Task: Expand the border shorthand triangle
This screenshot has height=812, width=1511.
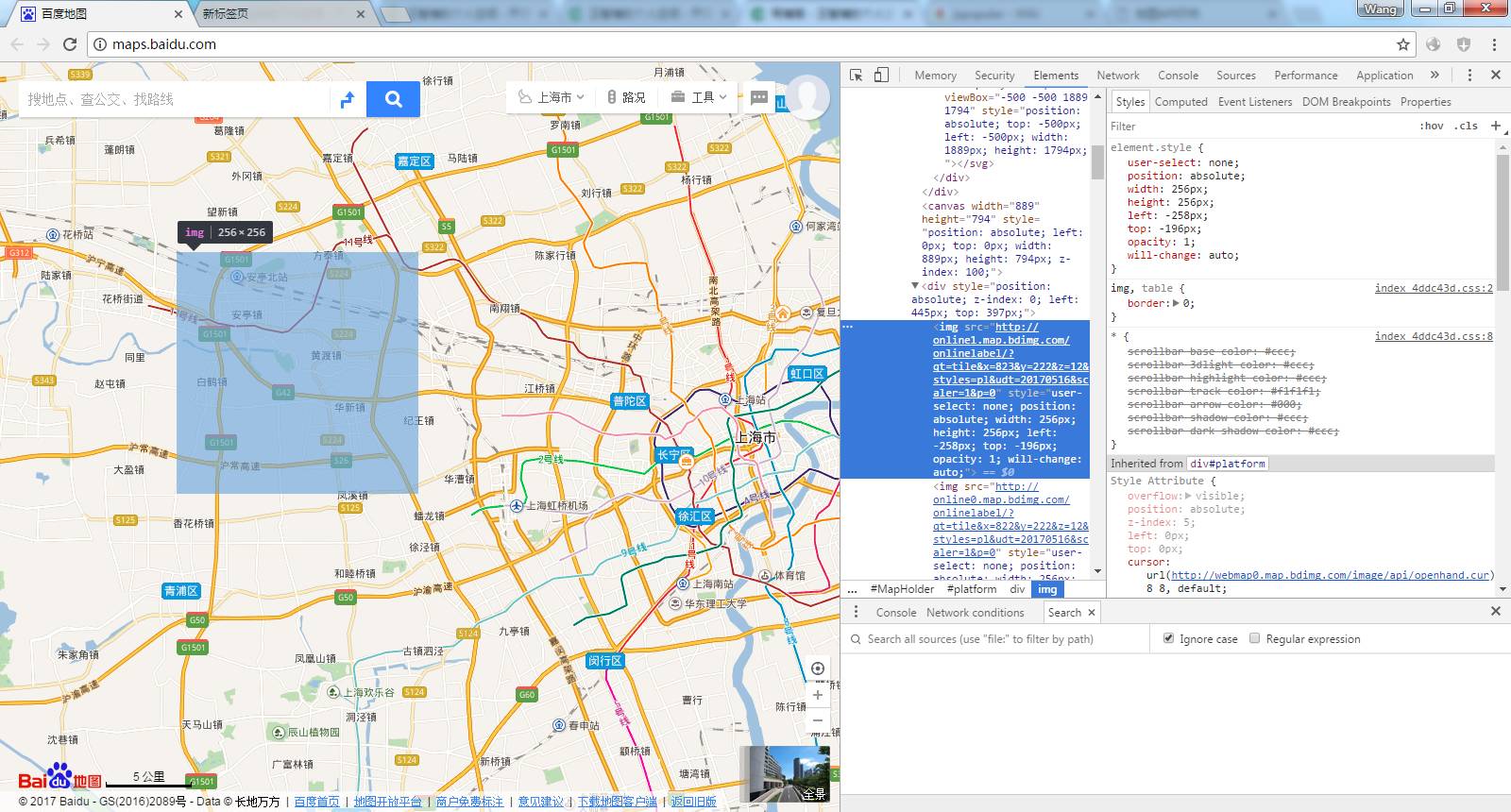Action: [x=1176, y=303]
